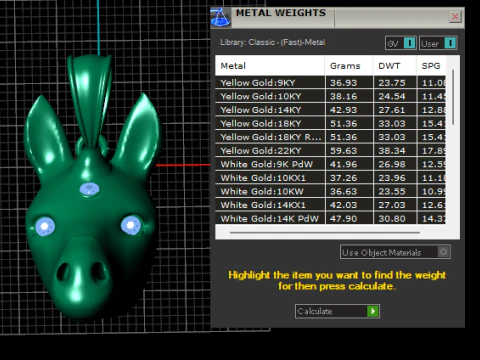
Task: Select the White Gold:14K PdW row
Action: click(x=331, y=219)
